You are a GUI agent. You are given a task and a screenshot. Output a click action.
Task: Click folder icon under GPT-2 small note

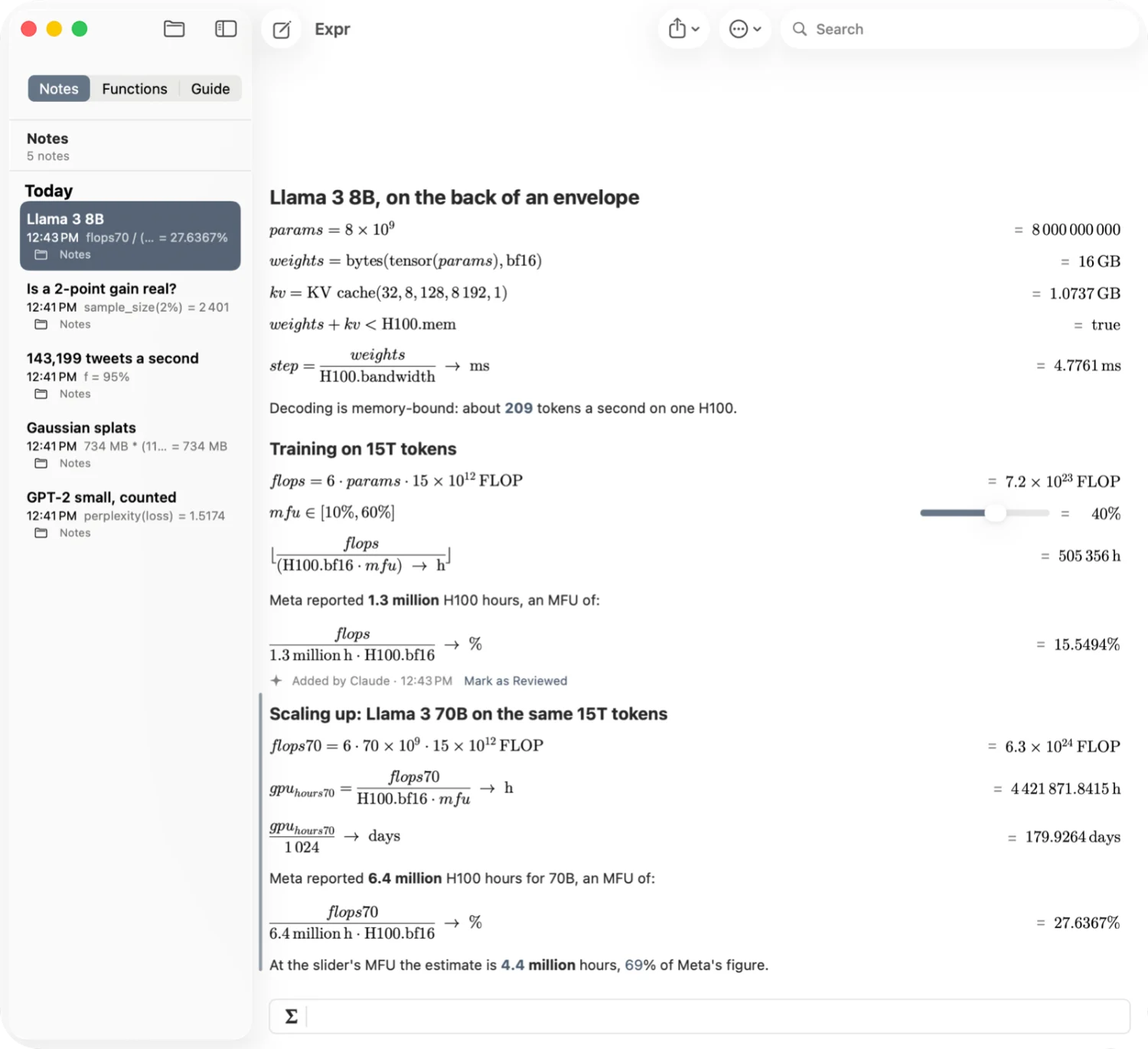pos(41,533)
